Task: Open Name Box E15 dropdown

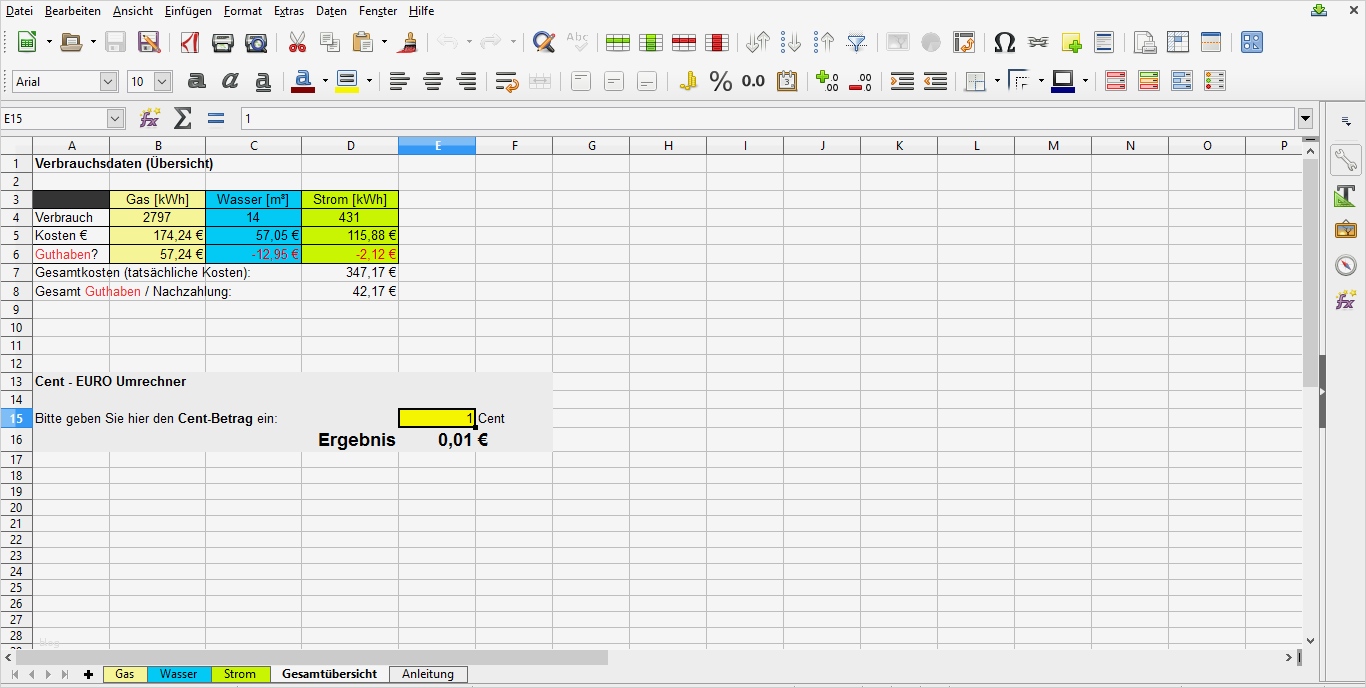Action: point(115,119)
